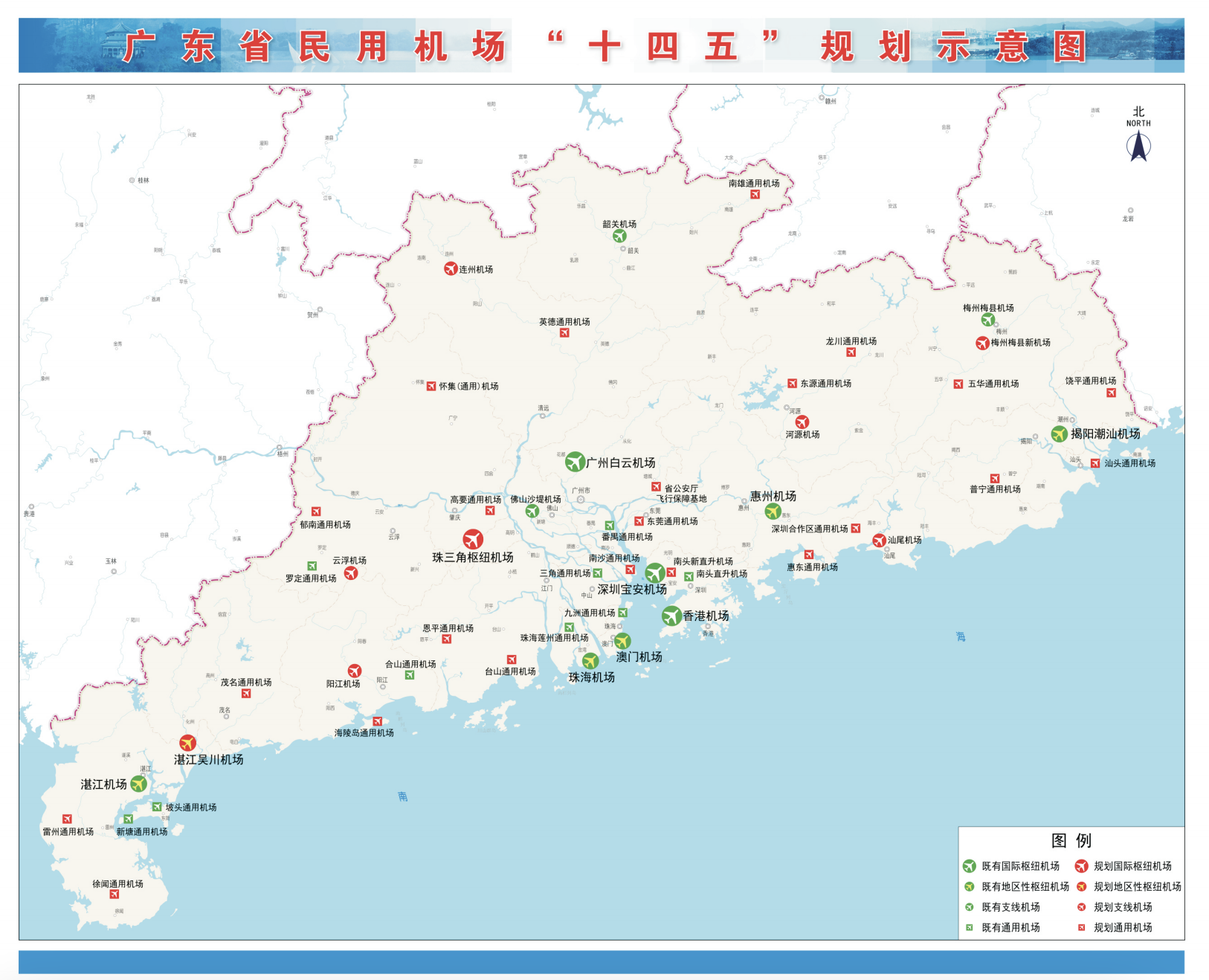Image resolution: width=1209 pixels, height=980 pixels.
Task: Select the 香港机场 airport icon
Action: [x=671, y=616]
